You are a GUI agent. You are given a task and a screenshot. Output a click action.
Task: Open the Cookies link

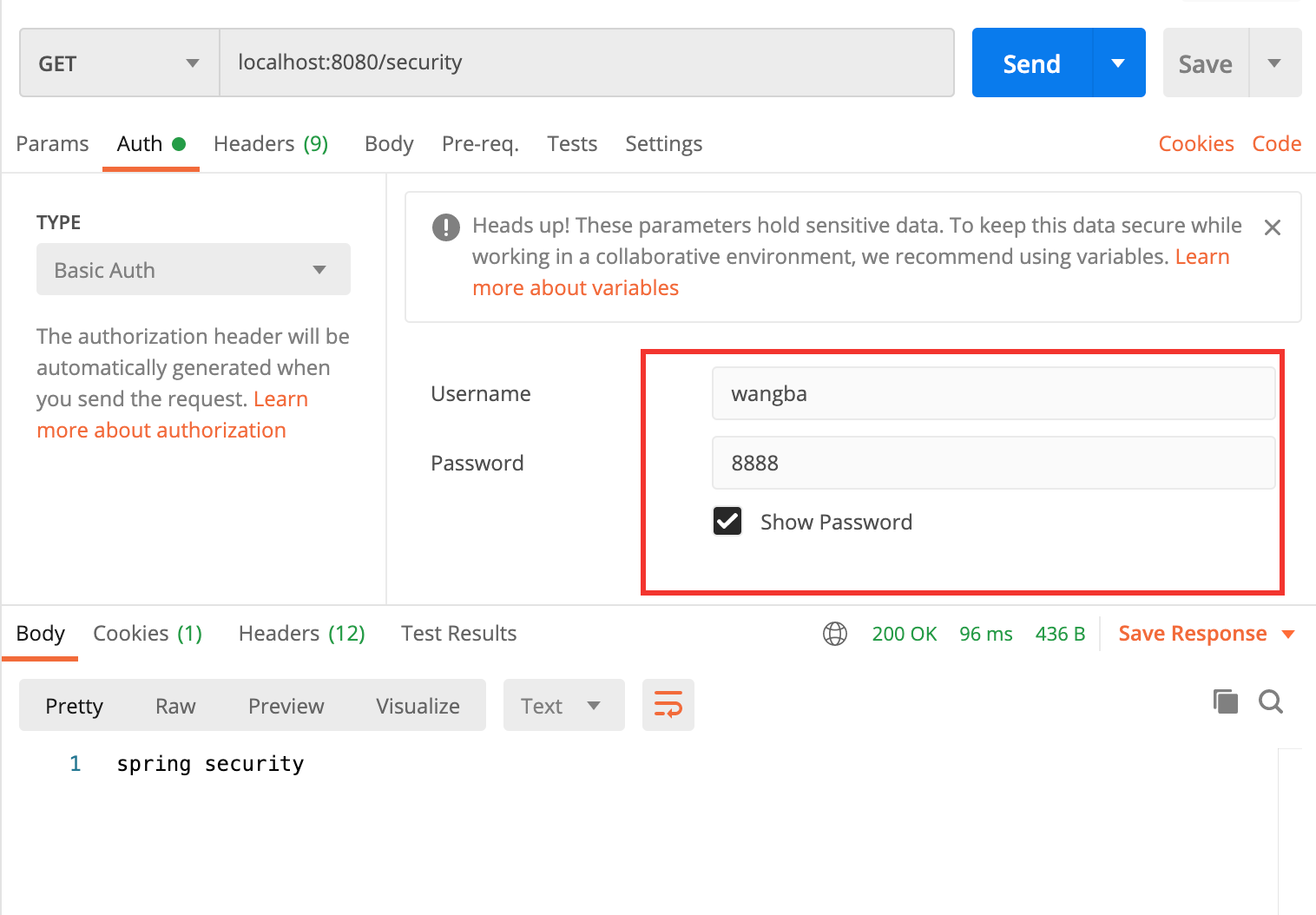point(1195,144)
